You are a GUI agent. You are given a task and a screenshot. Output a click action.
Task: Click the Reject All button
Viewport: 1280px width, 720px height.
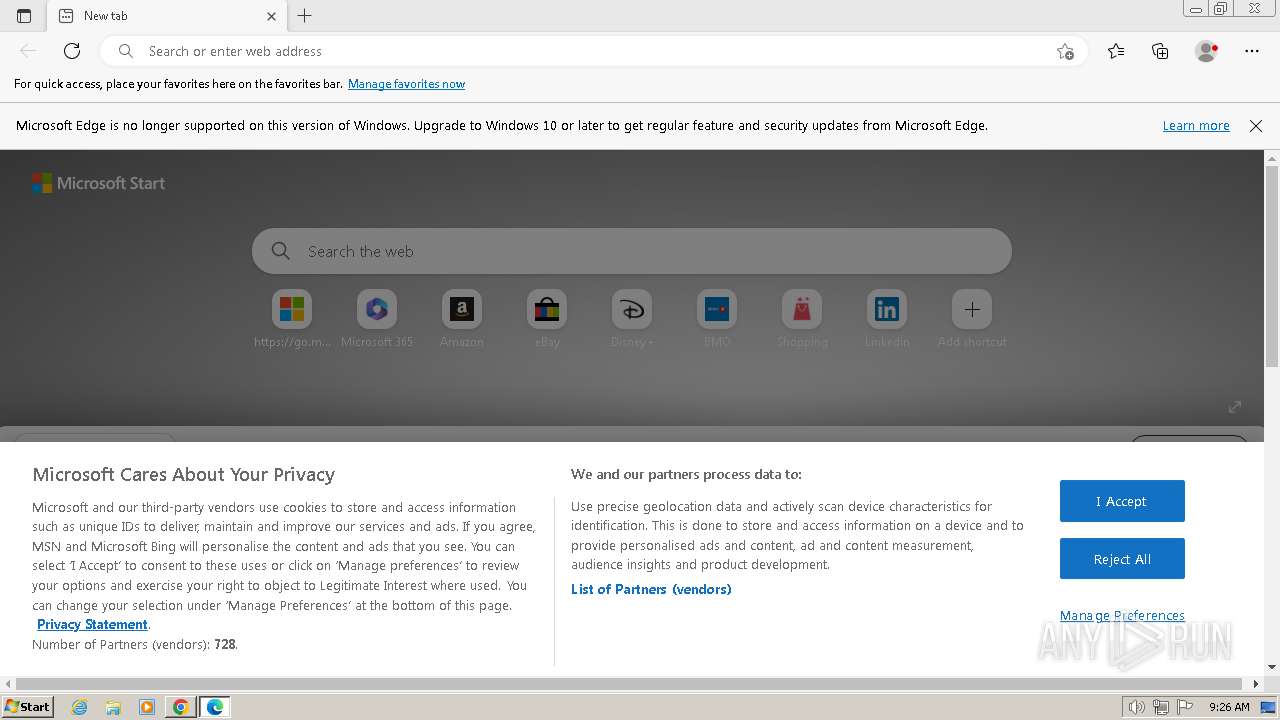pyautogui.click(x=1122, y=559)
